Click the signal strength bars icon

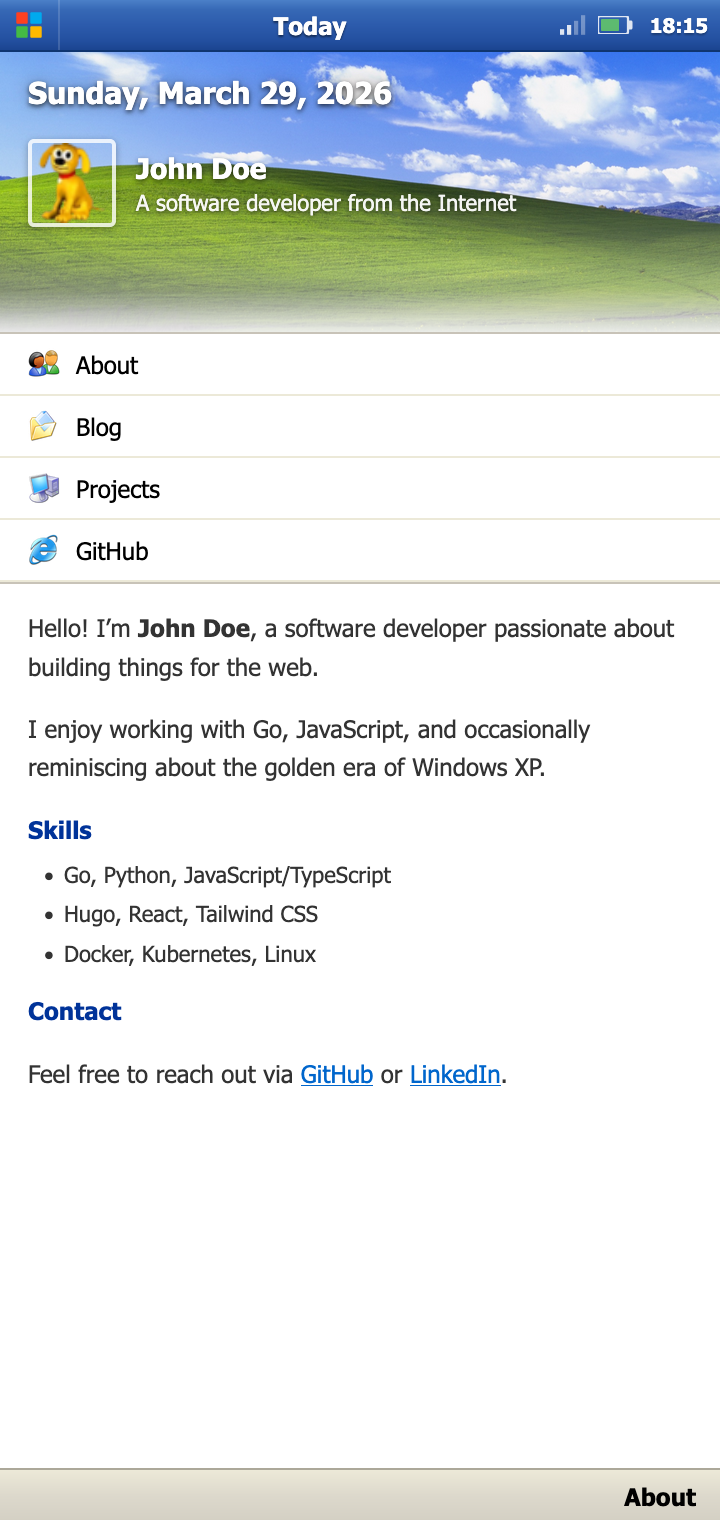573,25
